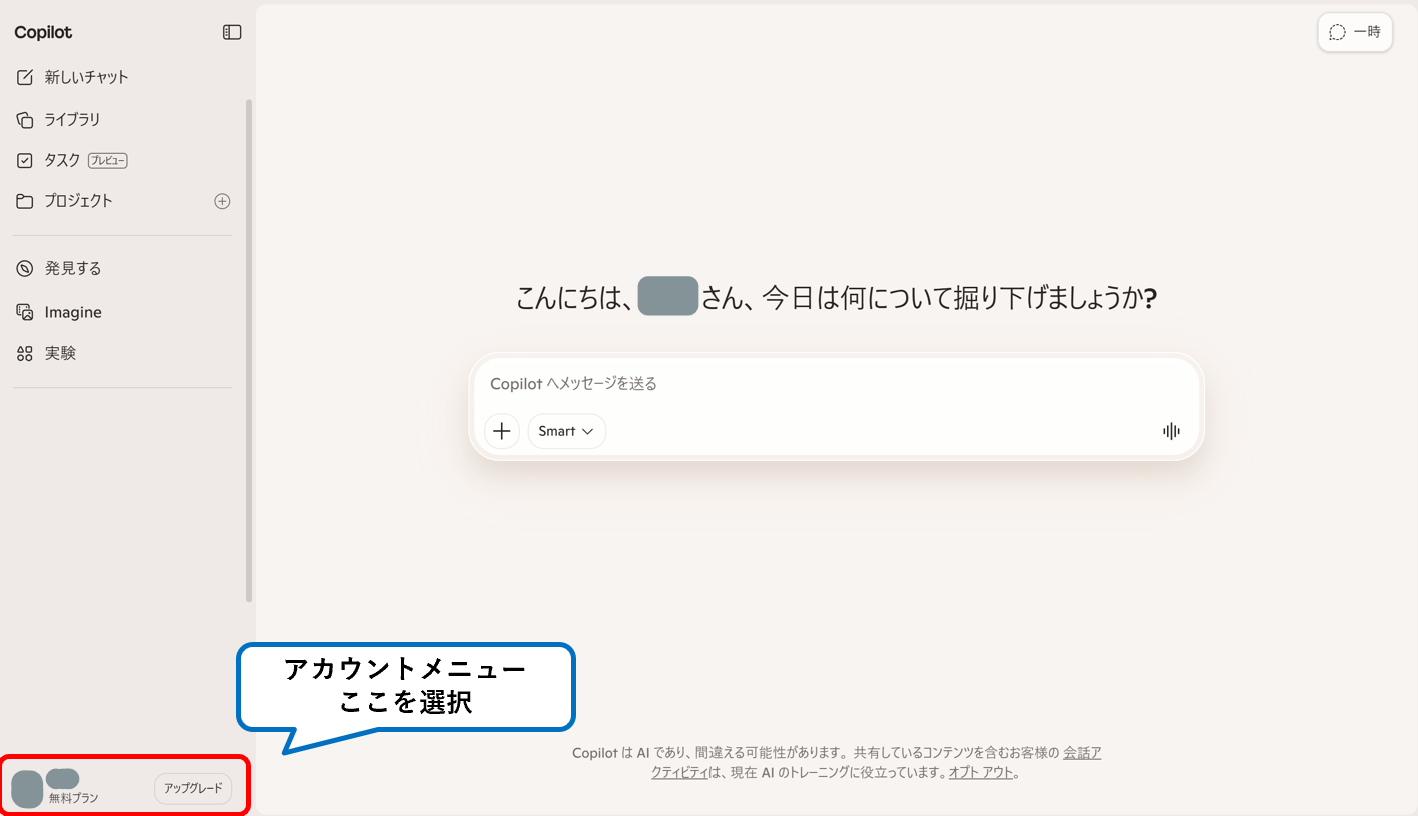This screenshot has height=816, width=1418.
Task: Click the アップグレード button
Action: 193,788
